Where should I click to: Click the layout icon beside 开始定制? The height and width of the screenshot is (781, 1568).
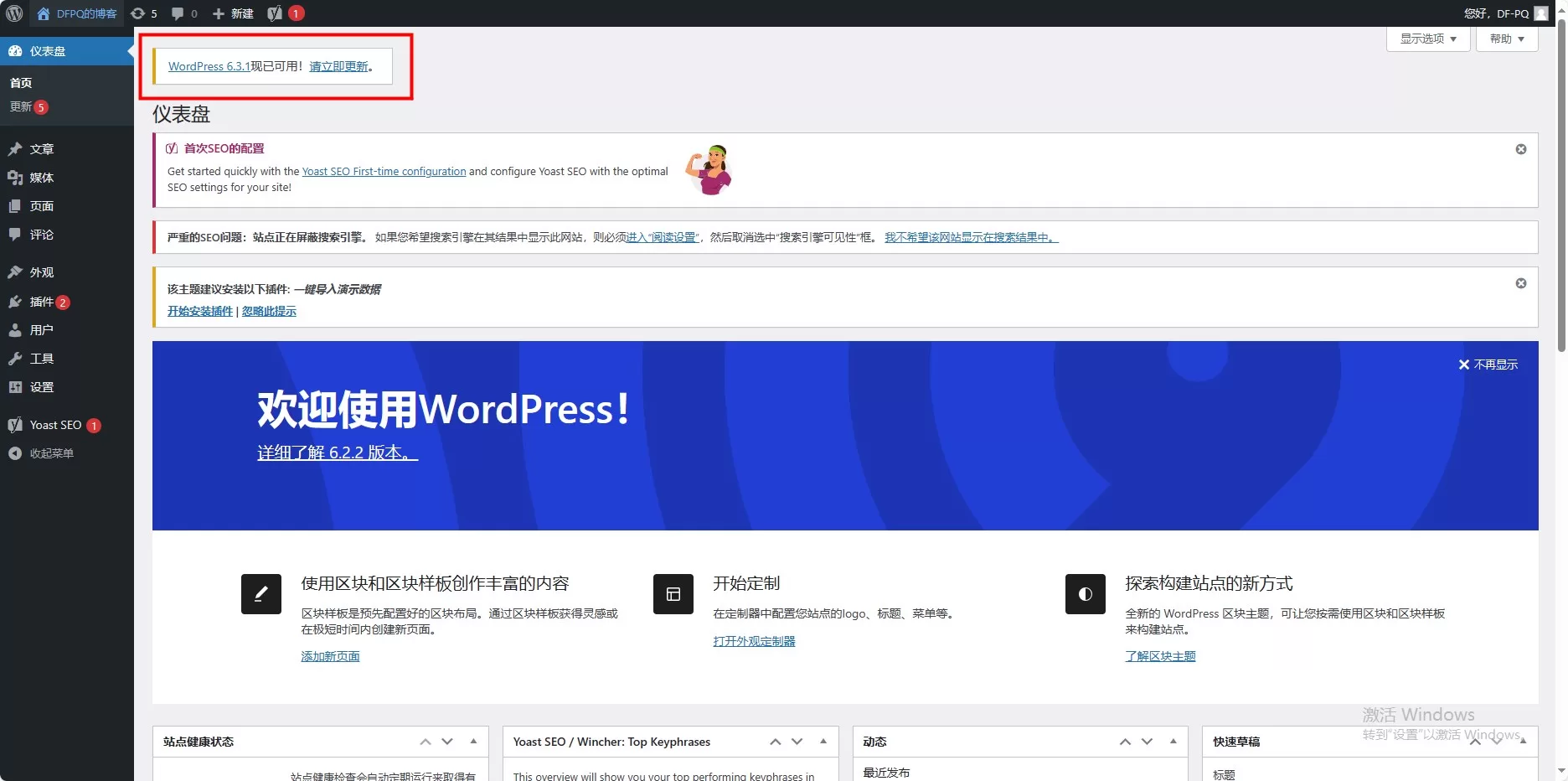coord(673,594)
